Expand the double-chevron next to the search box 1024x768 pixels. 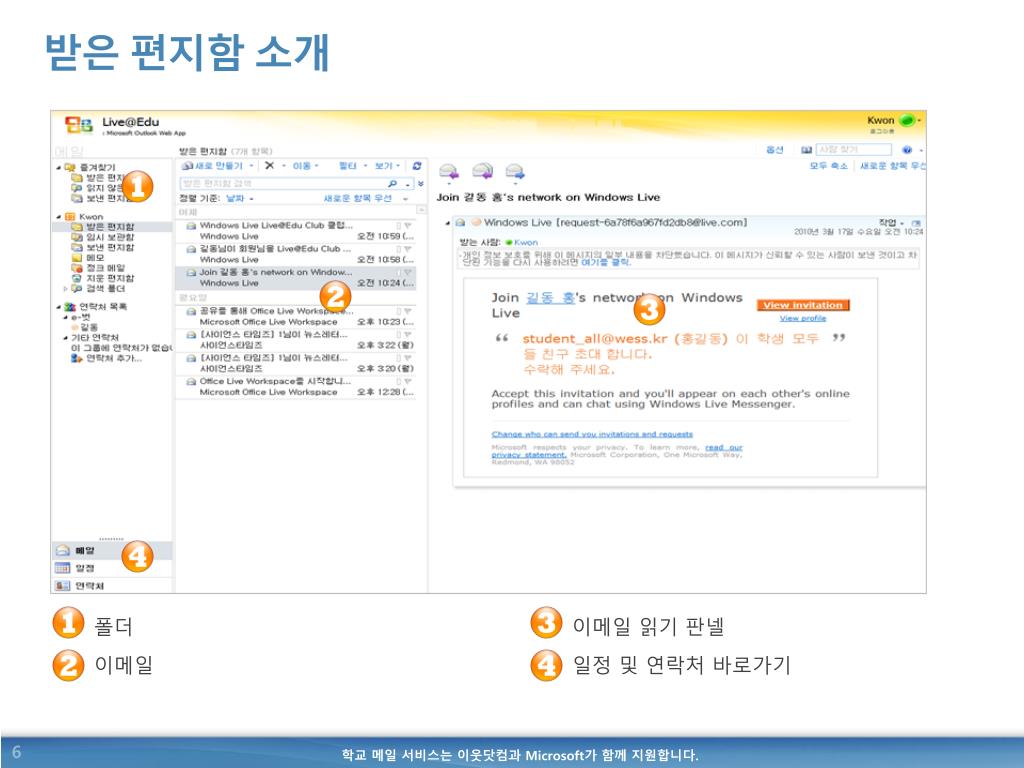(x=421, y=184)
